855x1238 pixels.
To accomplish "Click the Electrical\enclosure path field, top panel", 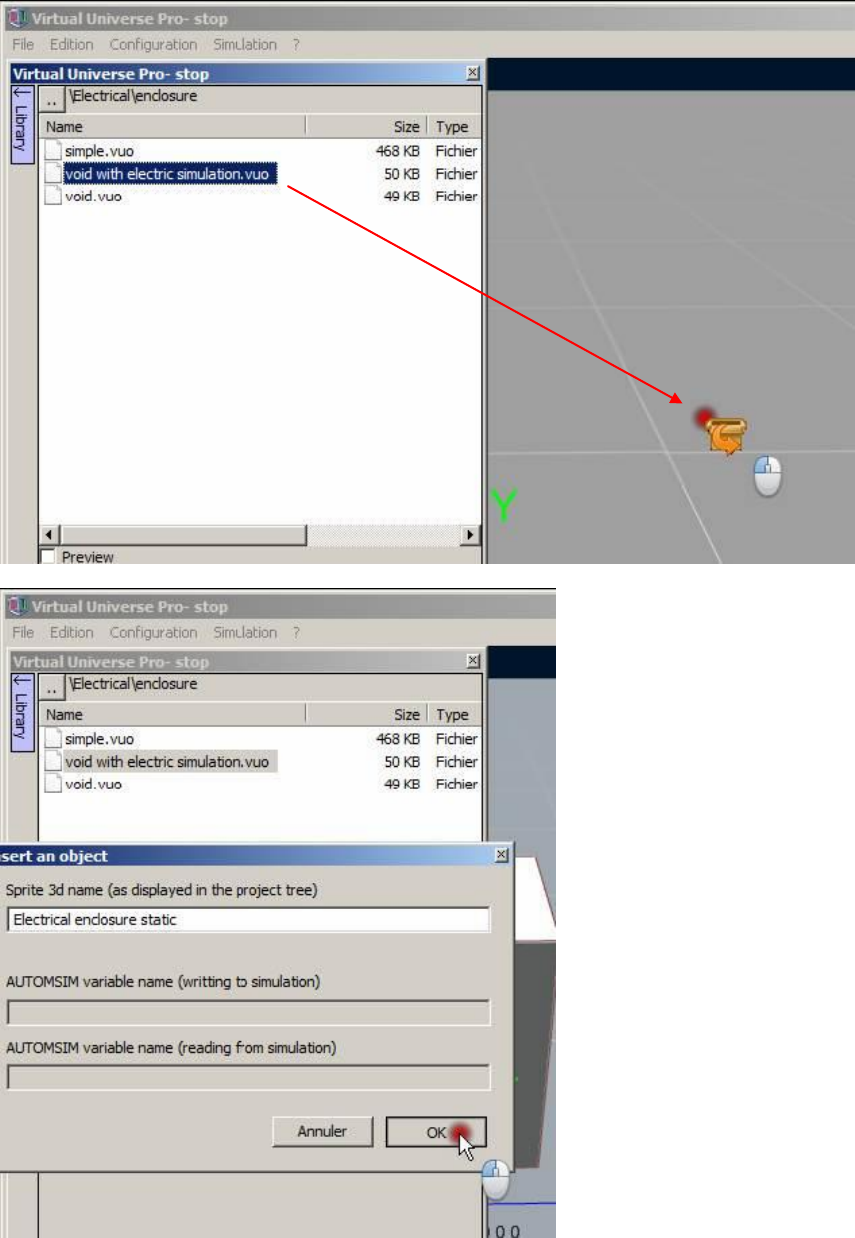I will (273, 98).
